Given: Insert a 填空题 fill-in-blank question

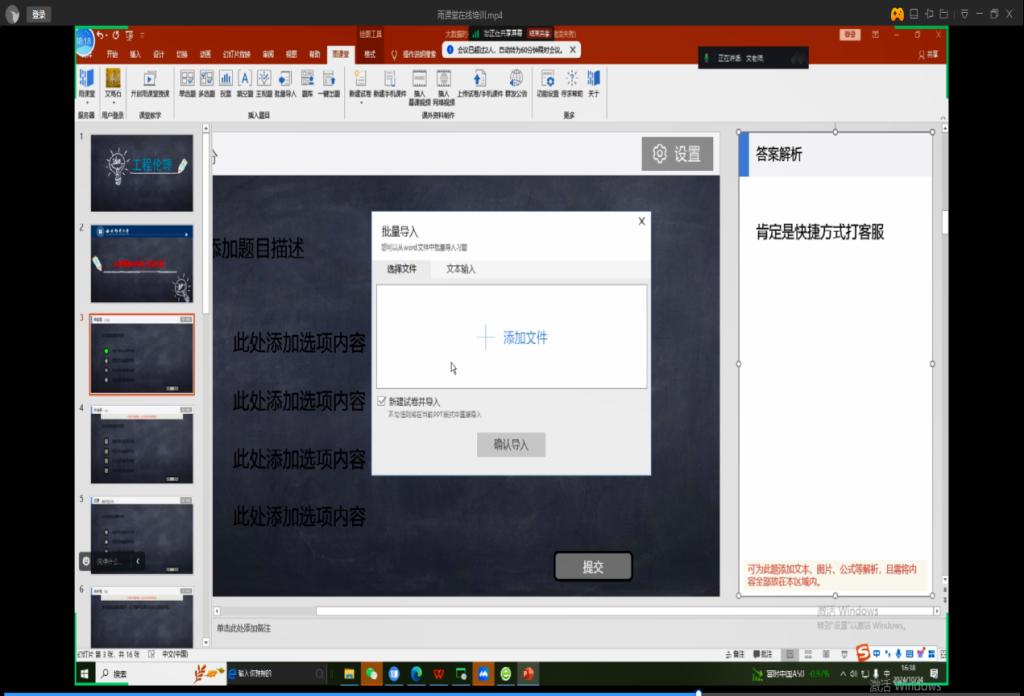Looking at the screenshot, I should pyautogui.click(x=245, y=84).
